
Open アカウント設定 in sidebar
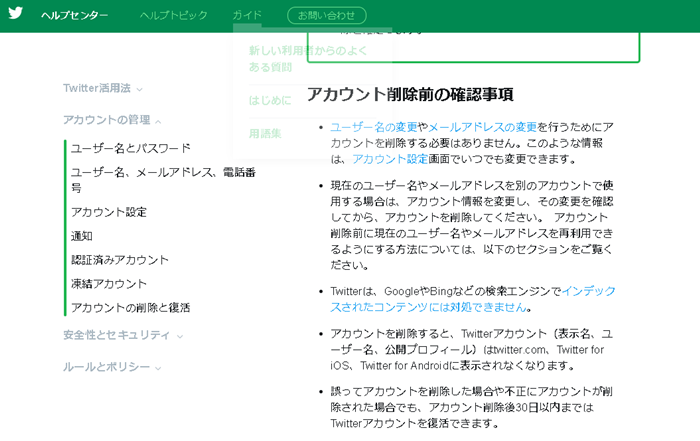(109, 212)
